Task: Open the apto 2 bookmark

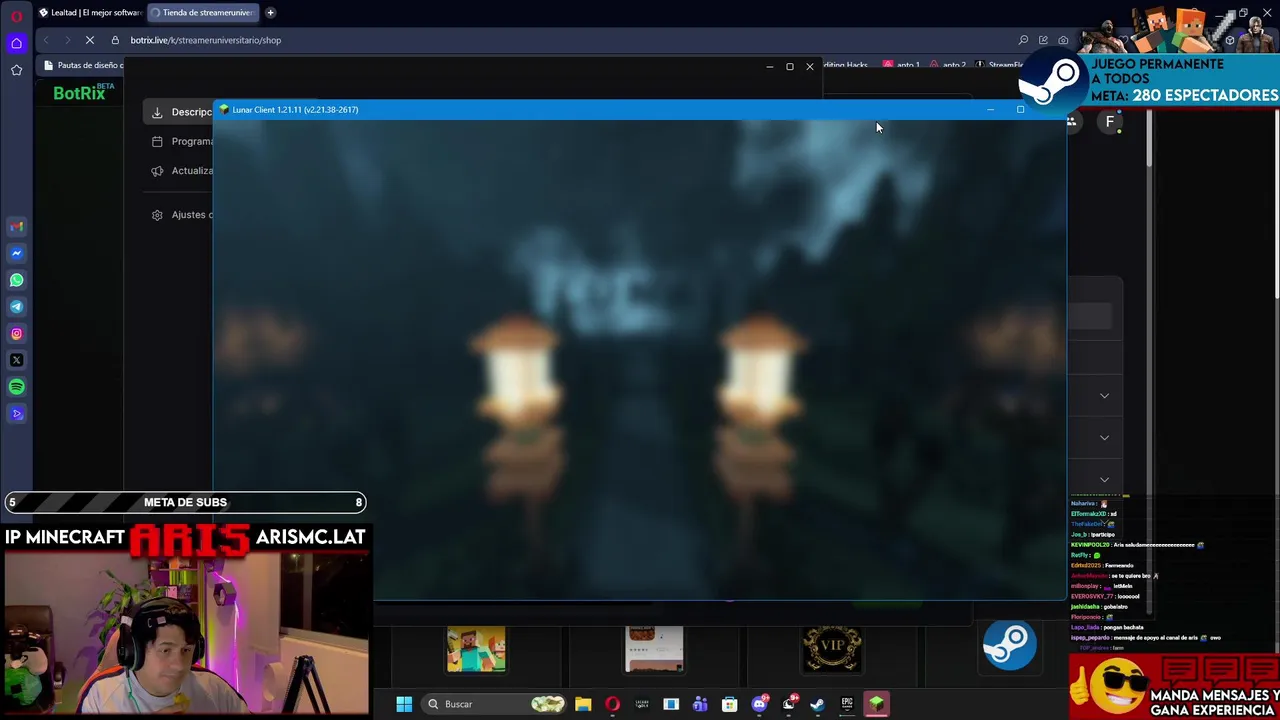Action: [948, 65]
